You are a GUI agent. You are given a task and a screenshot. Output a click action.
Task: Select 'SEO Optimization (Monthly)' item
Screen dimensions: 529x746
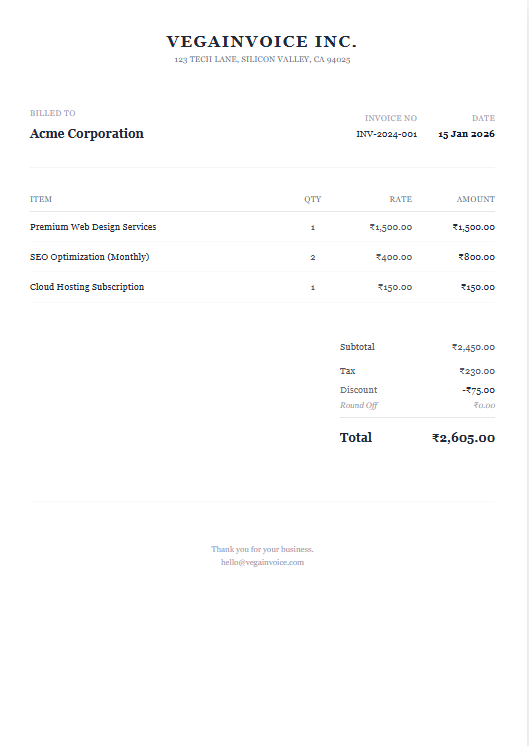(89, 257)
